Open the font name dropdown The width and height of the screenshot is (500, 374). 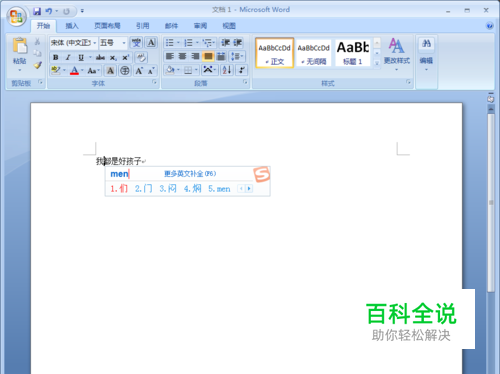coord(95,43)
